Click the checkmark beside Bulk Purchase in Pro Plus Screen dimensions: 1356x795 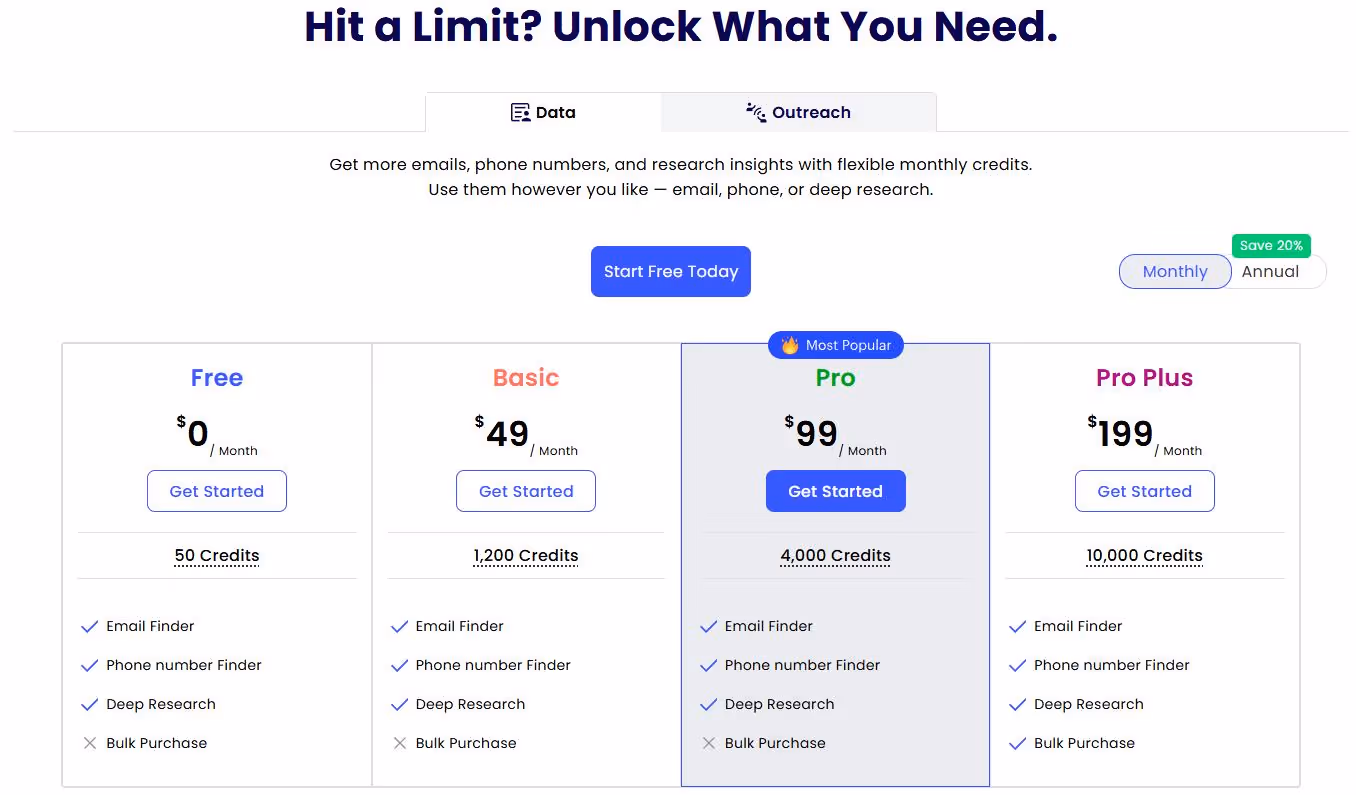(1017, 743)
